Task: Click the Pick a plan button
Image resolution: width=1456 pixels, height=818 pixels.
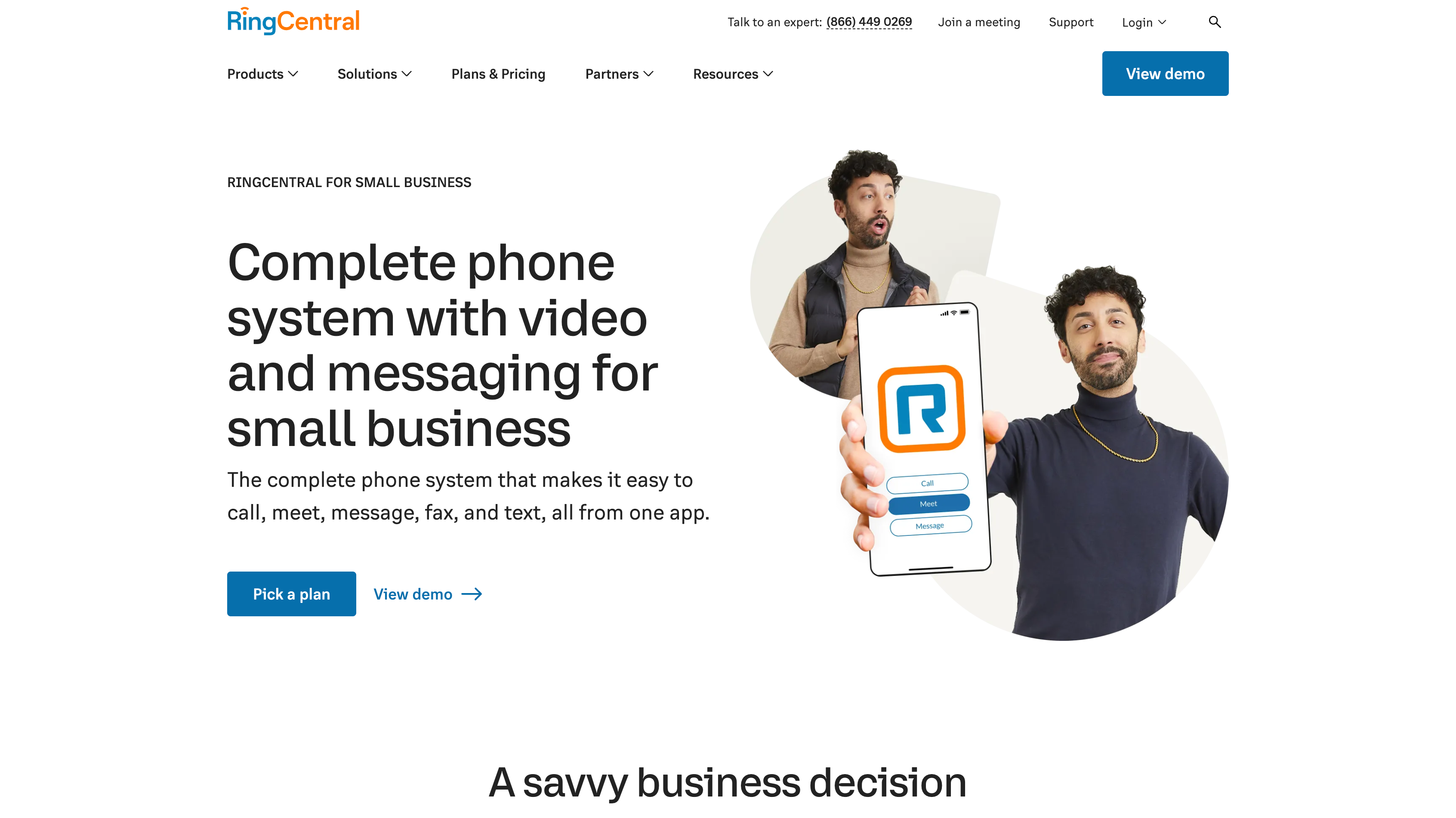Action: coord(291,593)
